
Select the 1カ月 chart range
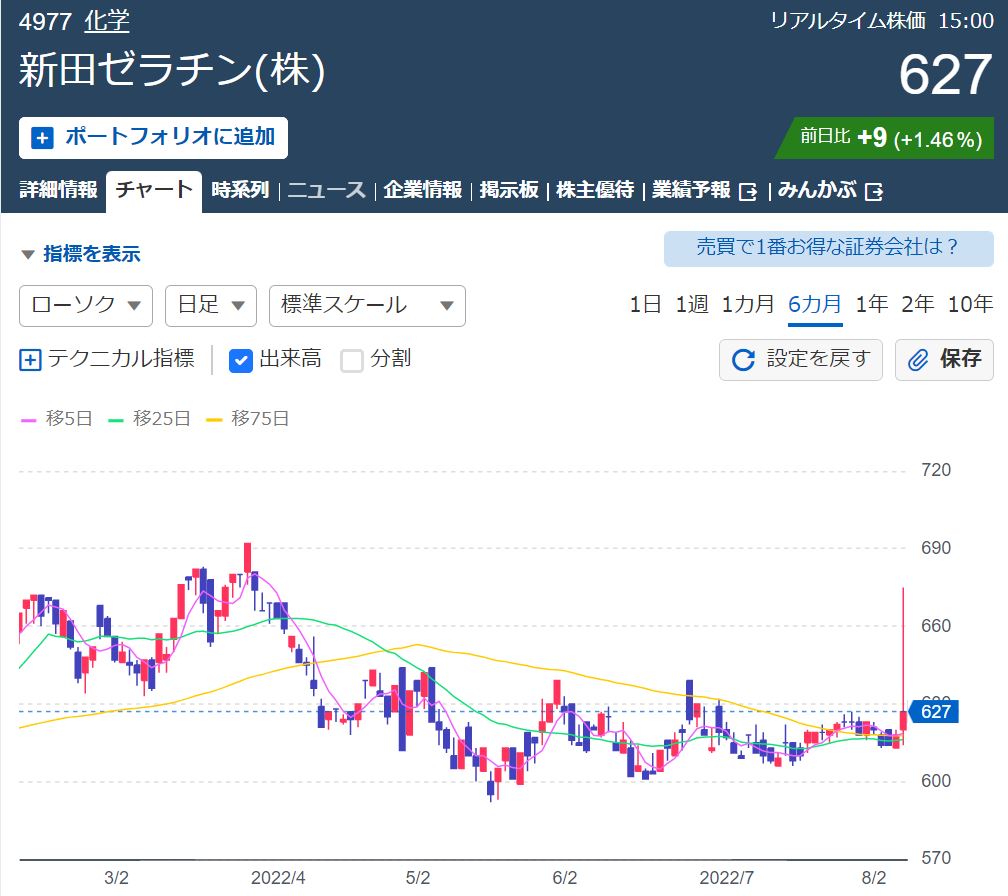click(x=748, y=304)
